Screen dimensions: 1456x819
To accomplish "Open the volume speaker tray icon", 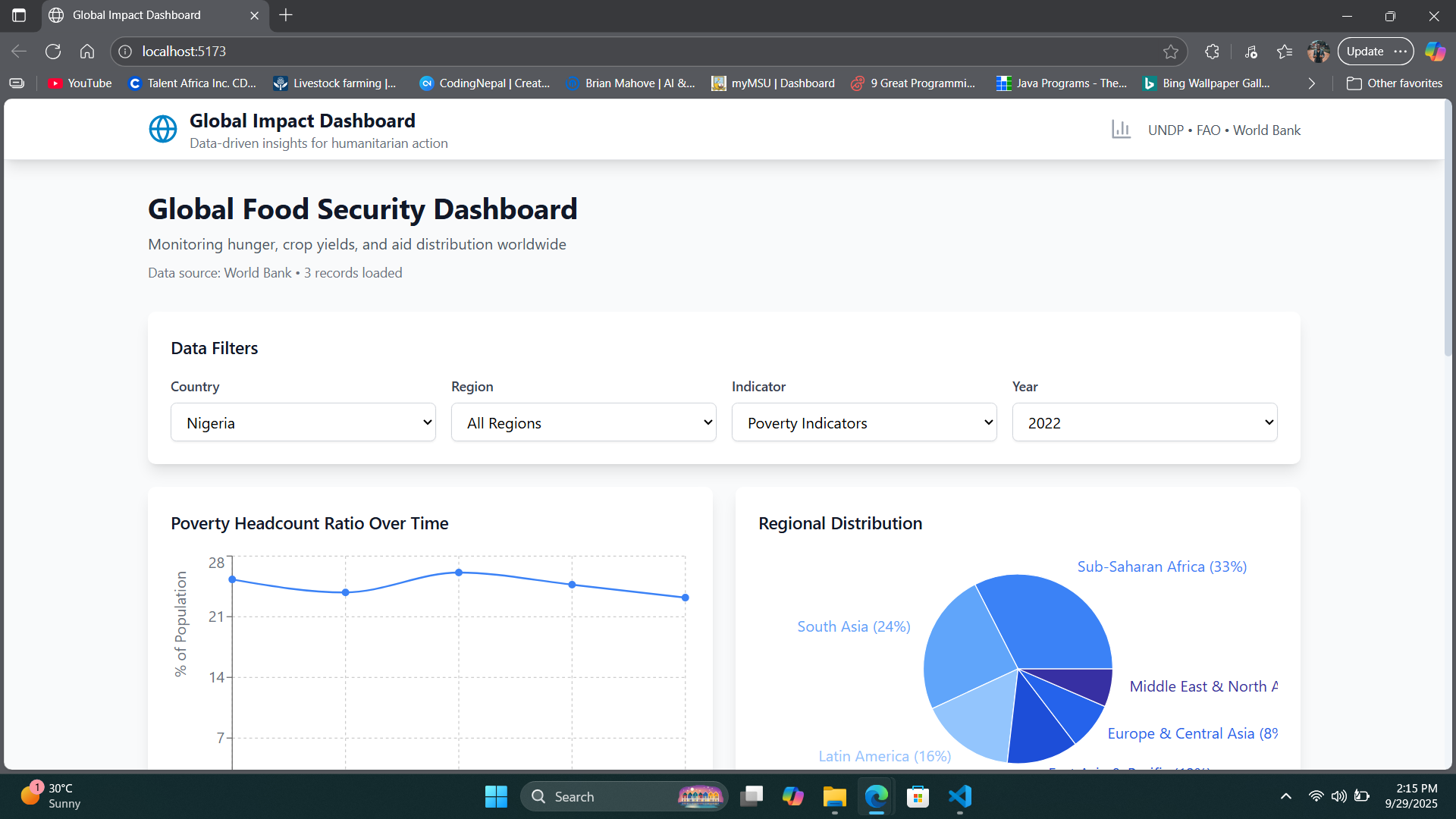I will point(1339,796).
